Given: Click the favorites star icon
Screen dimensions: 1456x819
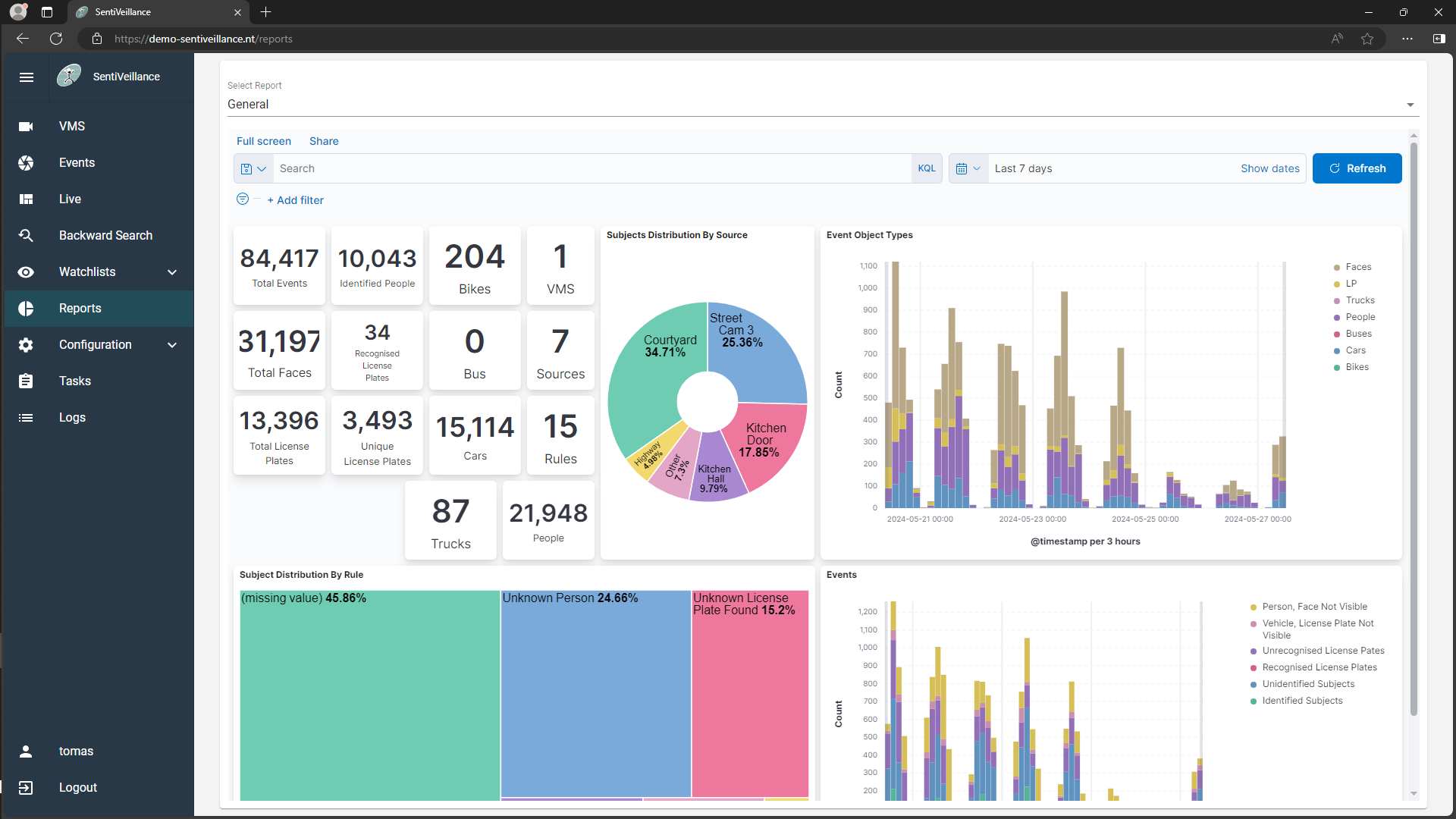Looking at the screenshot, I should pos(1367,39).
